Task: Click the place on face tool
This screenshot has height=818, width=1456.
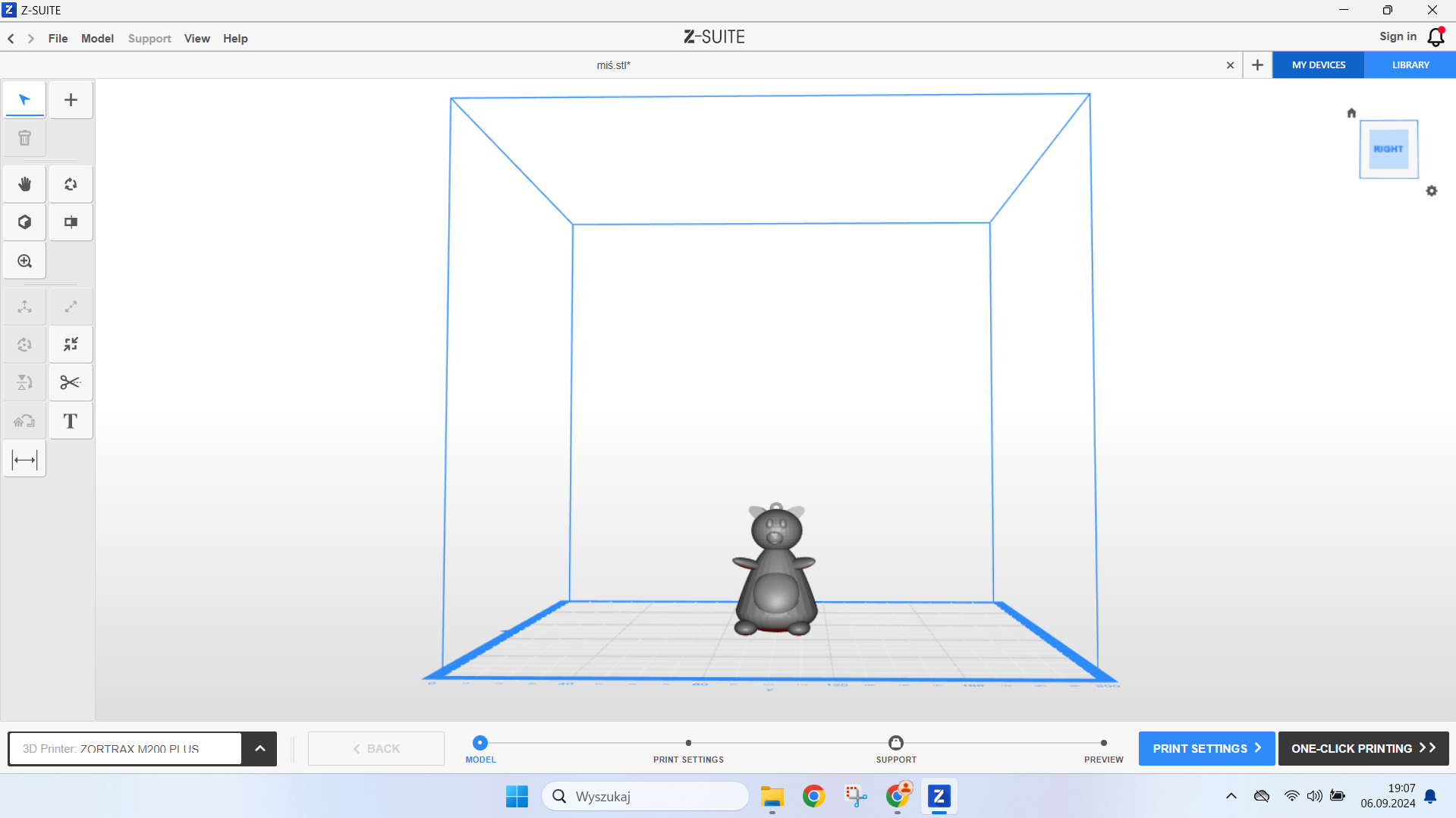Action: [x=24, y=421]
